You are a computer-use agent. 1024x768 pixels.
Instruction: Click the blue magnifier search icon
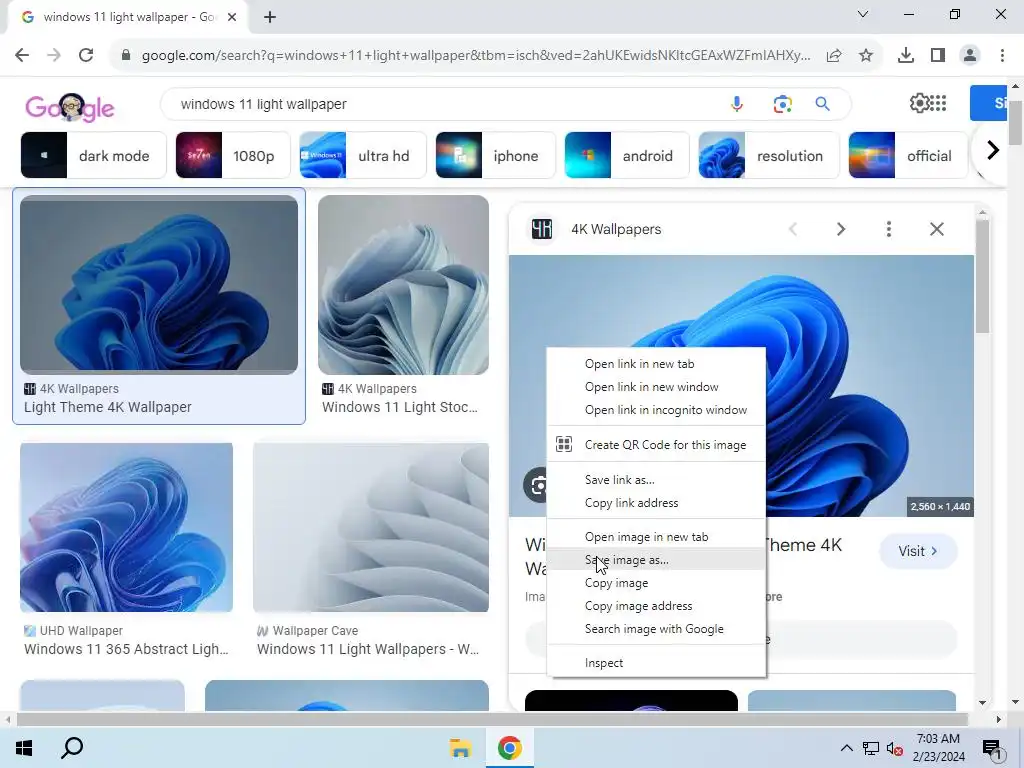point(822,104)
